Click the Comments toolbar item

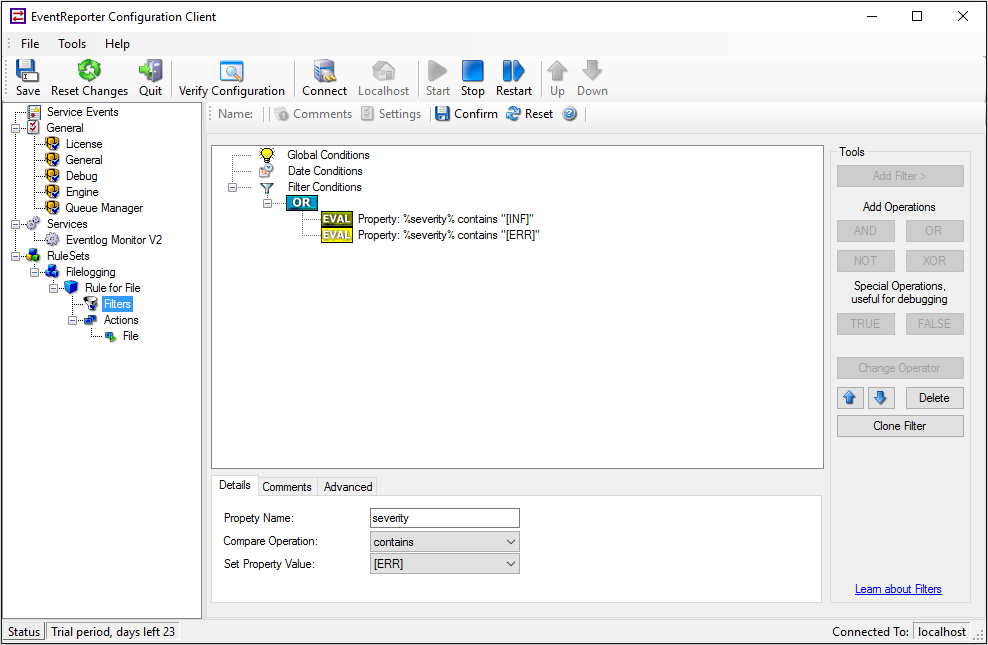[314, 113]
